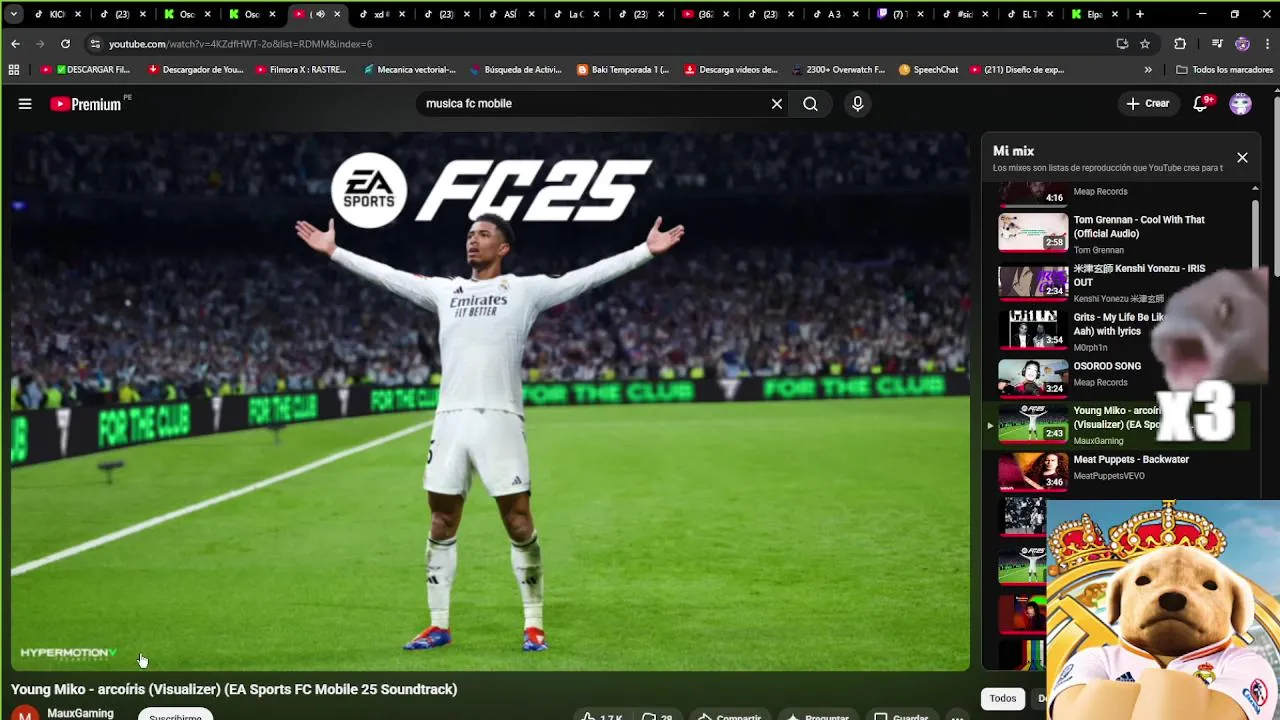
Task: Clear the search text with X
Action: coord(776,104)
